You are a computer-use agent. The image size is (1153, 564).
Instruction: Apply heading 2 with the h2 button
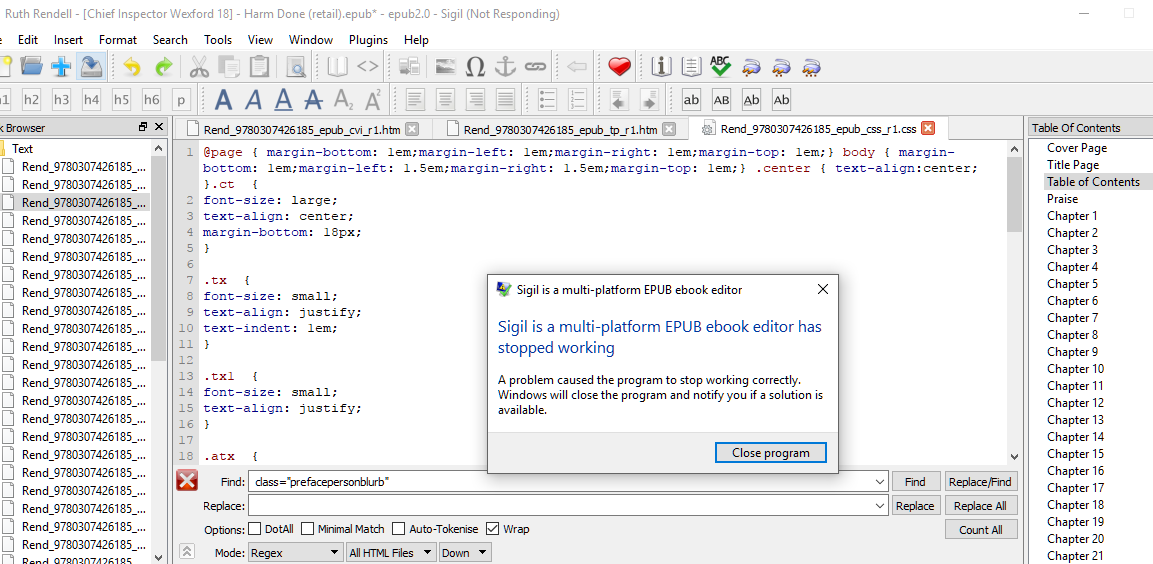(31, 99)
